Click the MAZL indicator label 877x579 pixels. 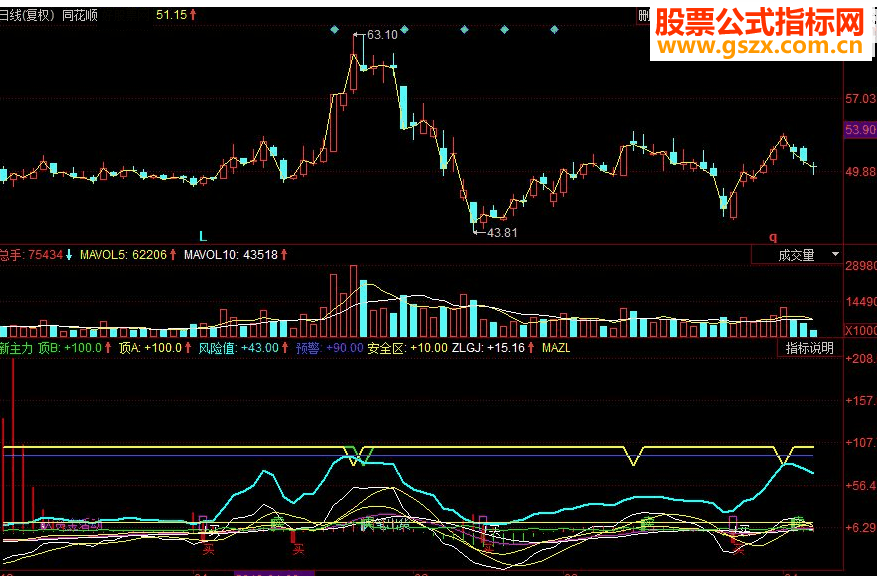[556, 348]
